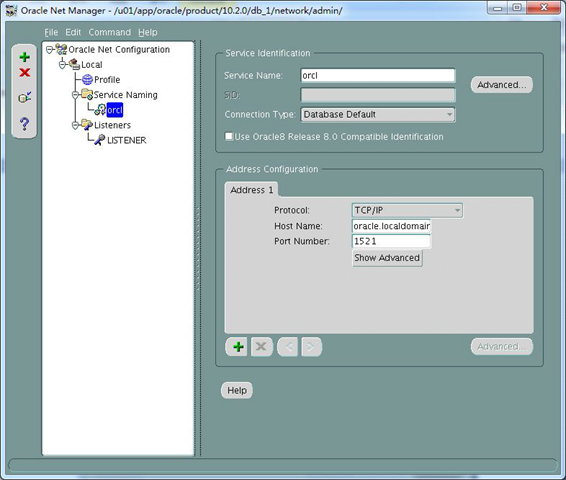The width and height of the screenshot is (566, 480).
Task: Open the File menu
Action: 51,32
